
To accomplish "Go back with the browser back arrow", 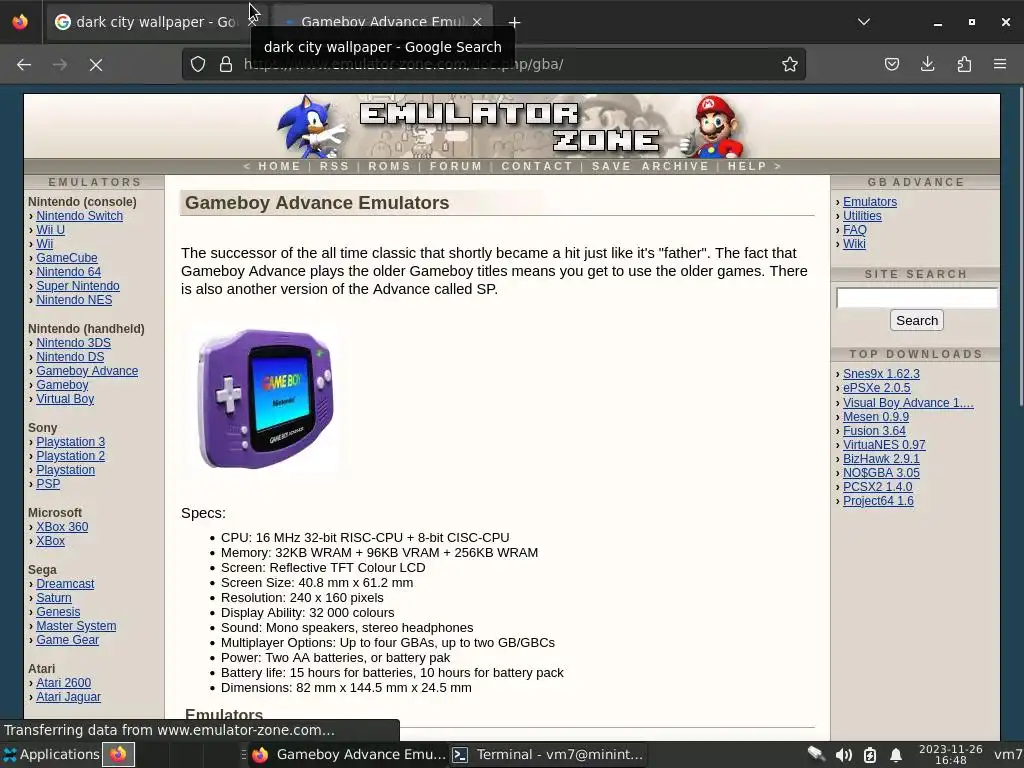I will (24, 65).
